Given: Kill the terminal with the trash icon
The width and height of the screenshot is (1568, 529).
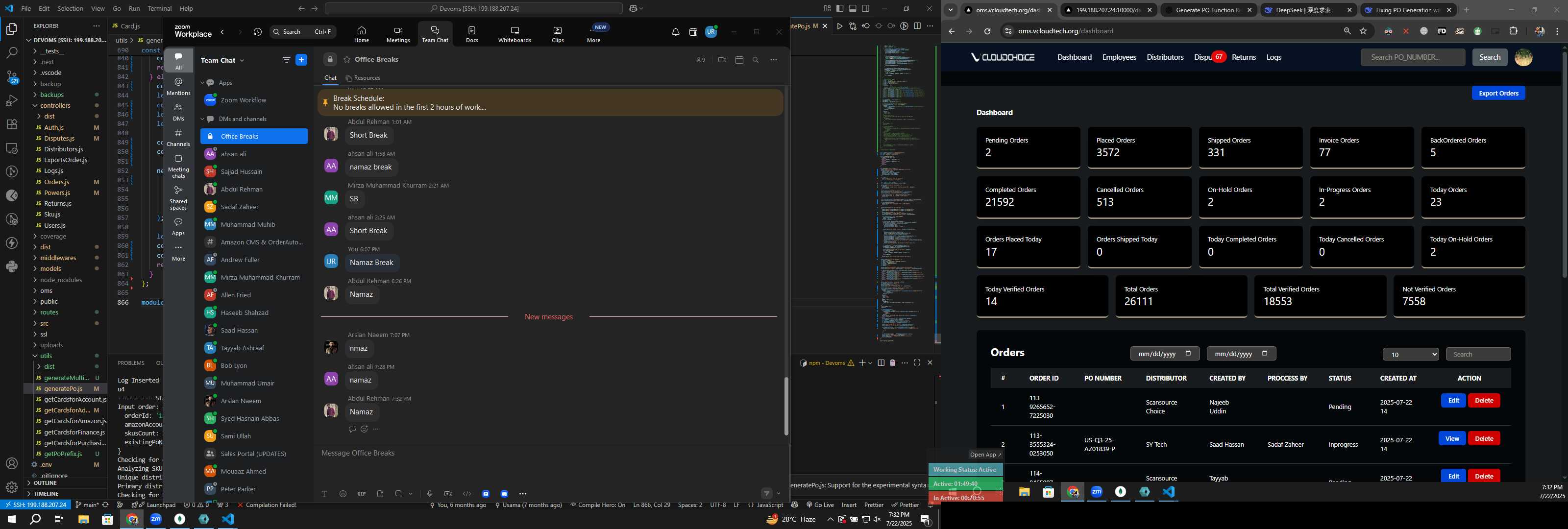Looking at the screenshot, I should 892,363.
